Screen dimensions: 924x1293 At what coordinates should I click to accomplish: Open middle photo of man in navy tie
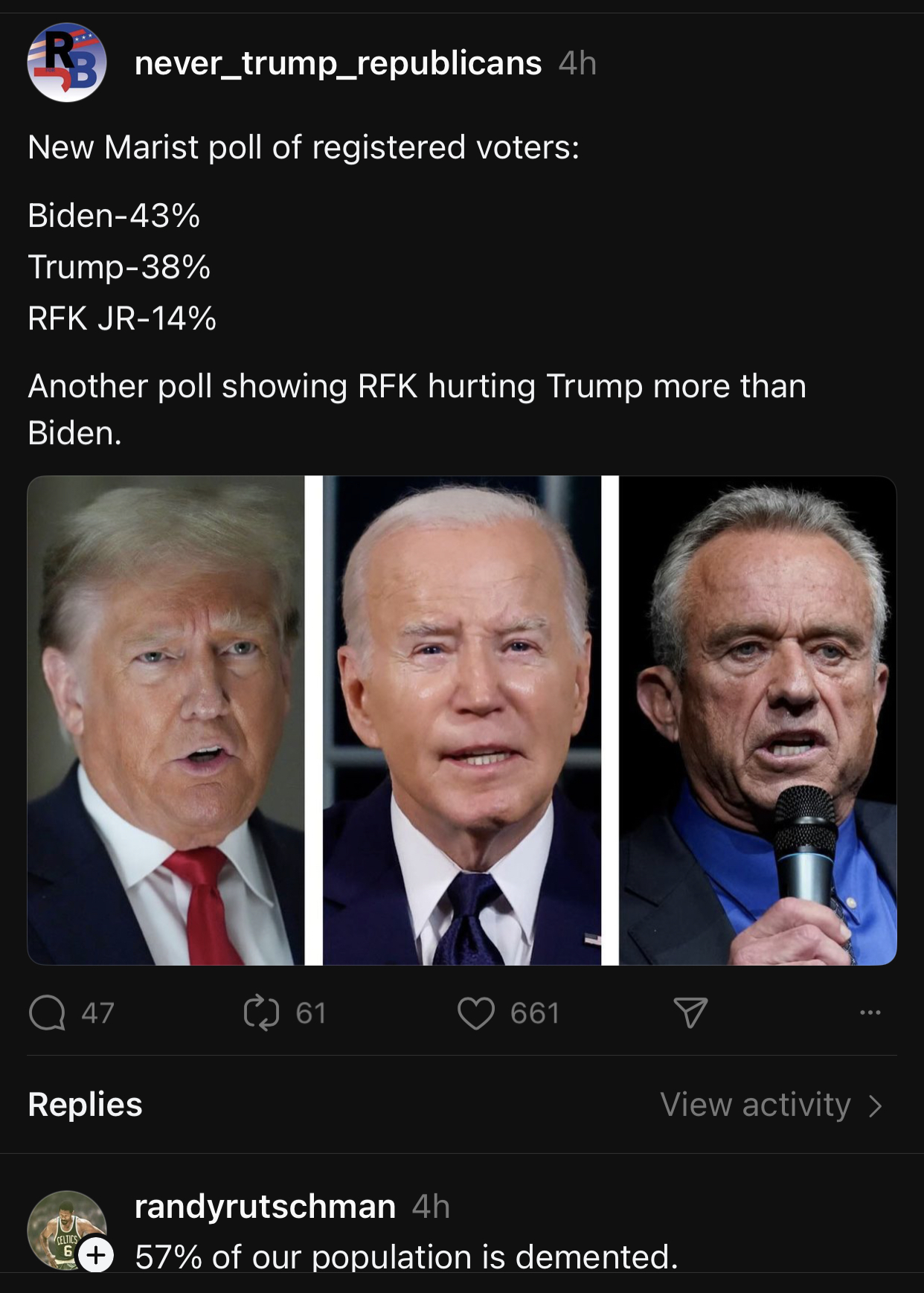tap(461, 720)
